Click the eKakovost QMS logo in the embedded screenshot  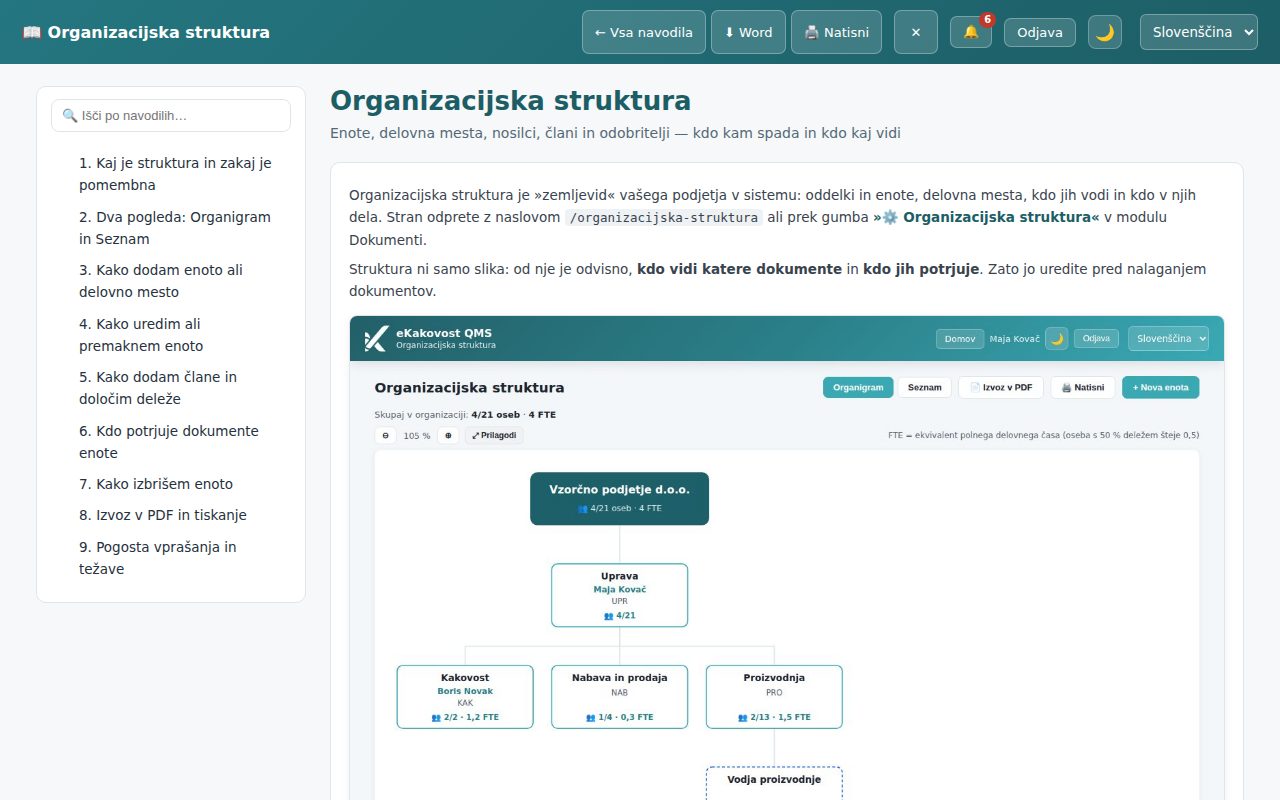[375, 339]
